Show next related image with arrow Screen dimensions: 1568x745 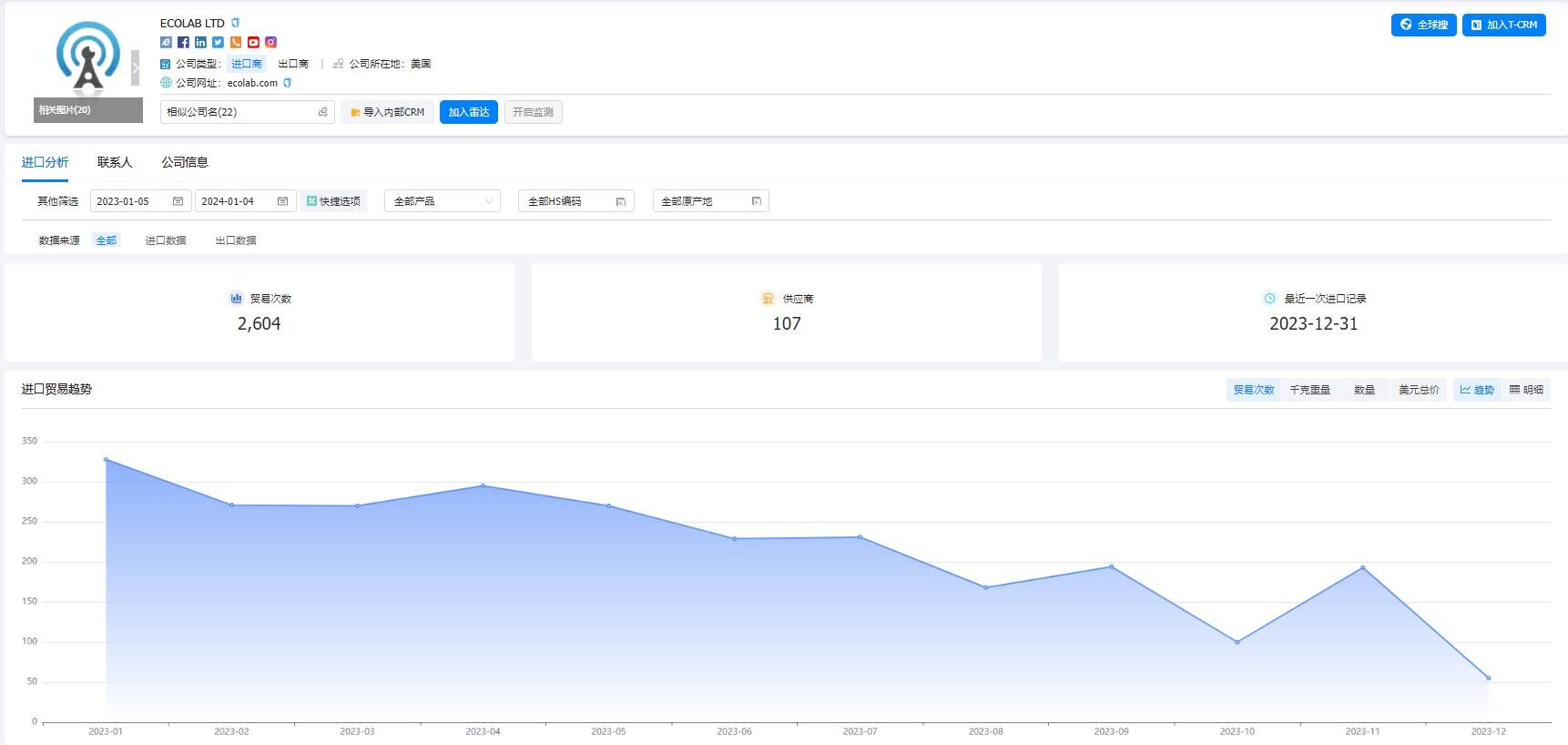click(x=136, y=68)
